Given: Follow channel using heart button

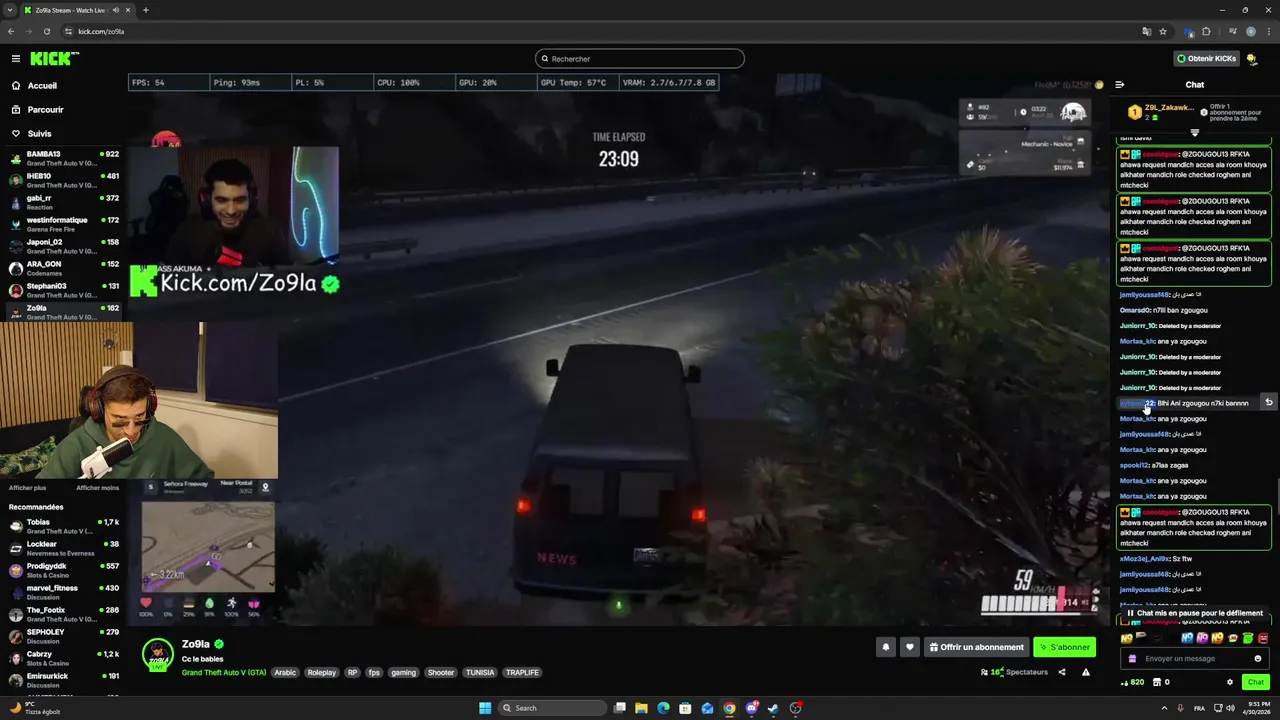Looking at the screenshot, I should tap(909, 647).
